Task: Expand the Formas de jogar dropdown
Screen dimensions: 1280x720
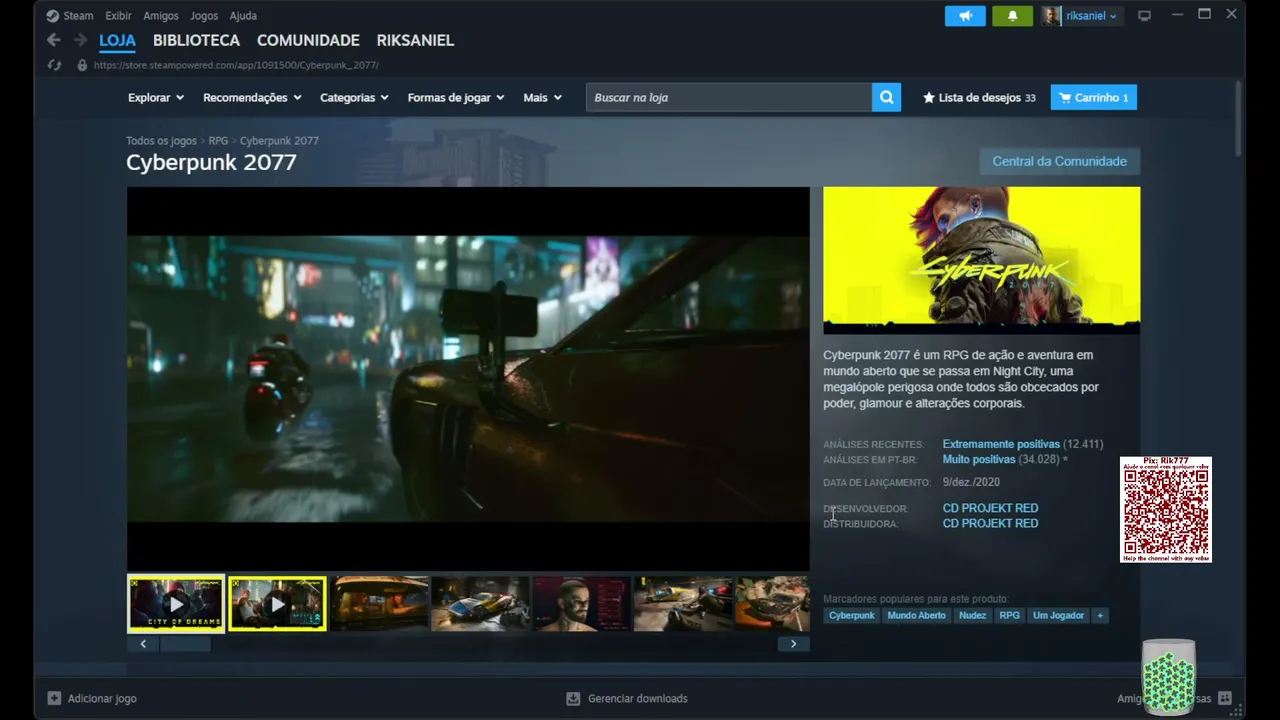Action: click(x=456, y=98)
